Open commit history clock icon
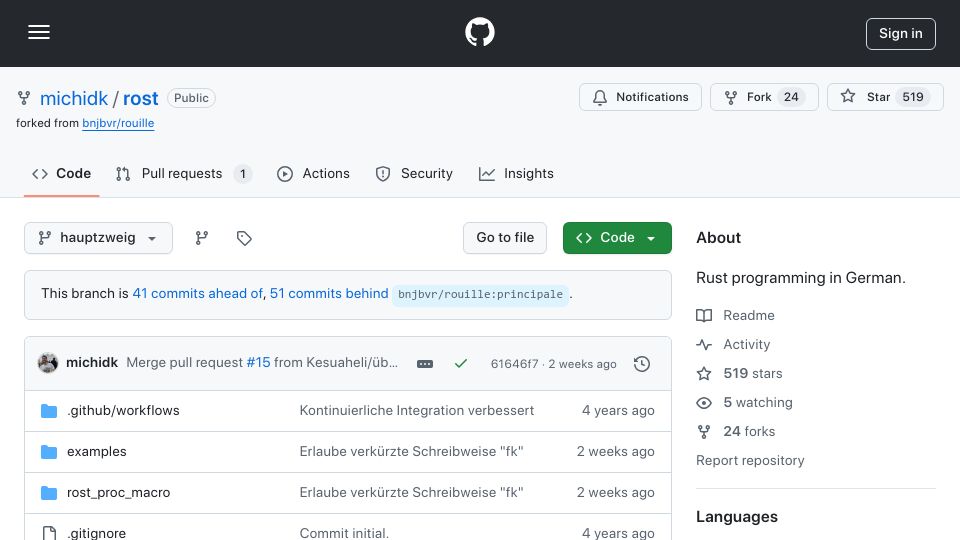960x540 pixels. point(642,364)
